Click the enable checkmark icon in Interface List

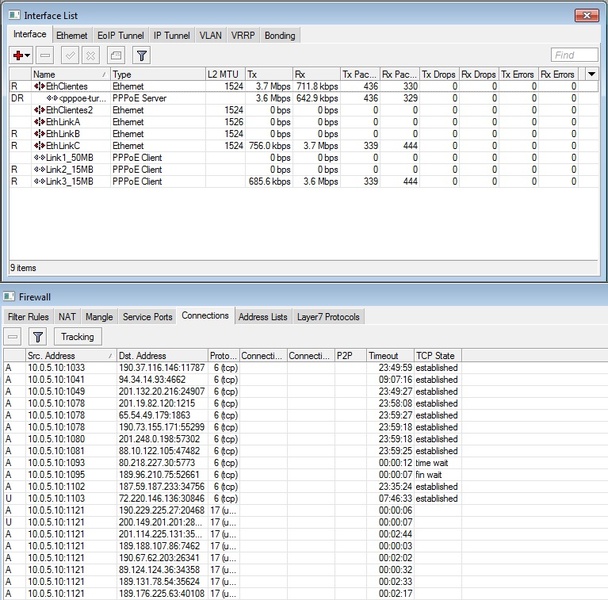tap(70, 55)
